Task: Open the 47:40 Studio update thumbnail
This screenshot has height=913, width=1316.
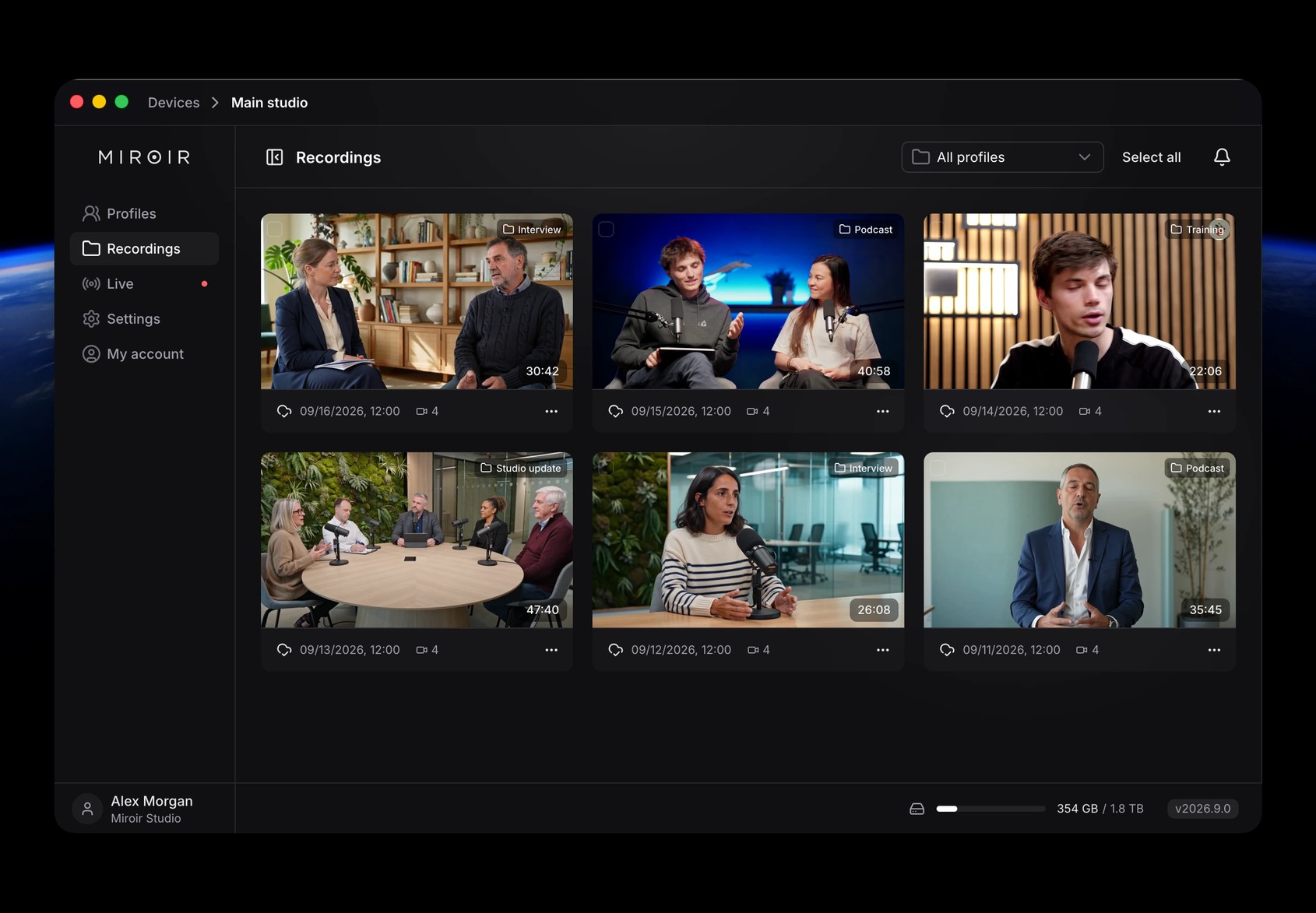Action: (x=417, y=540)
